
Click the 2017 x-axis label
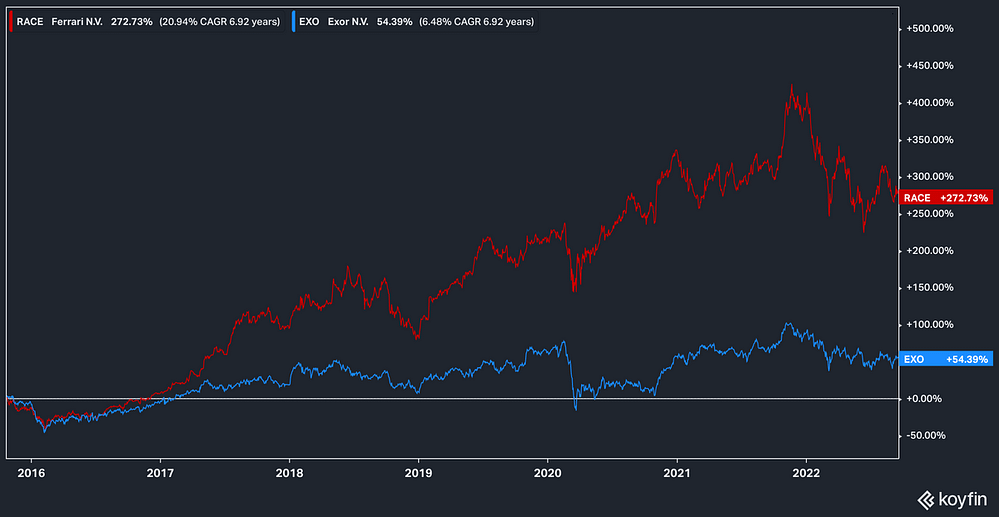161,474
